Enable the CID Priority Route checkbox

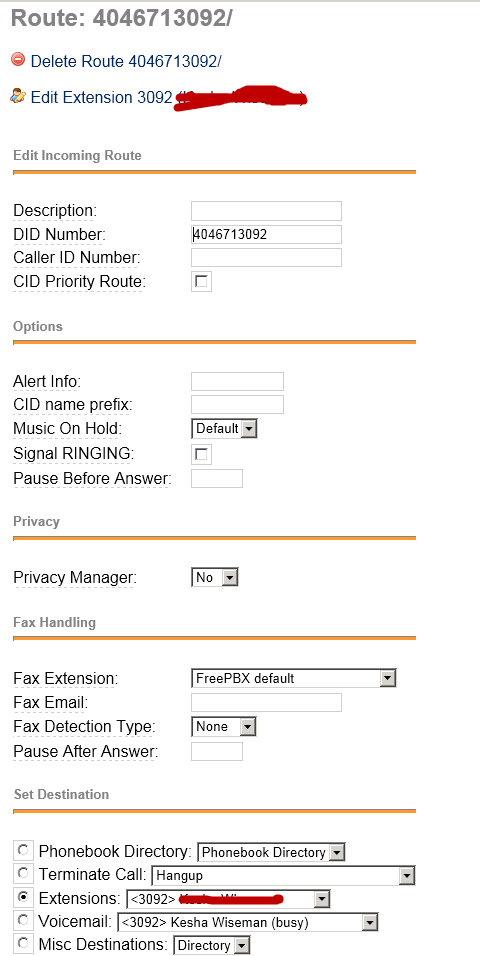click(x=201, y=282)
